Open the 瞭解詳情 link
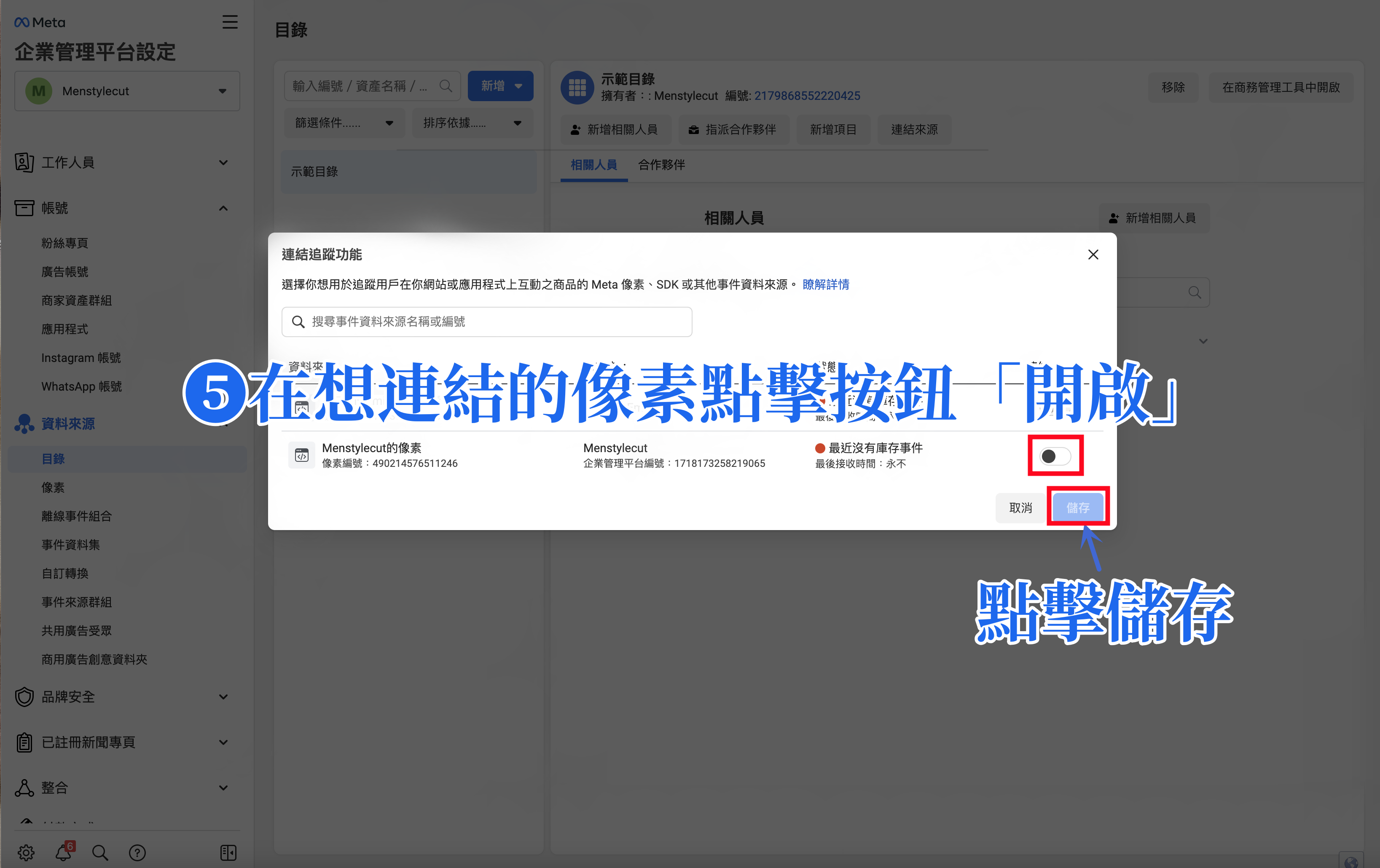Viewport: 1380px width, 868px height. pyautogui.click(x=826, y=284)
